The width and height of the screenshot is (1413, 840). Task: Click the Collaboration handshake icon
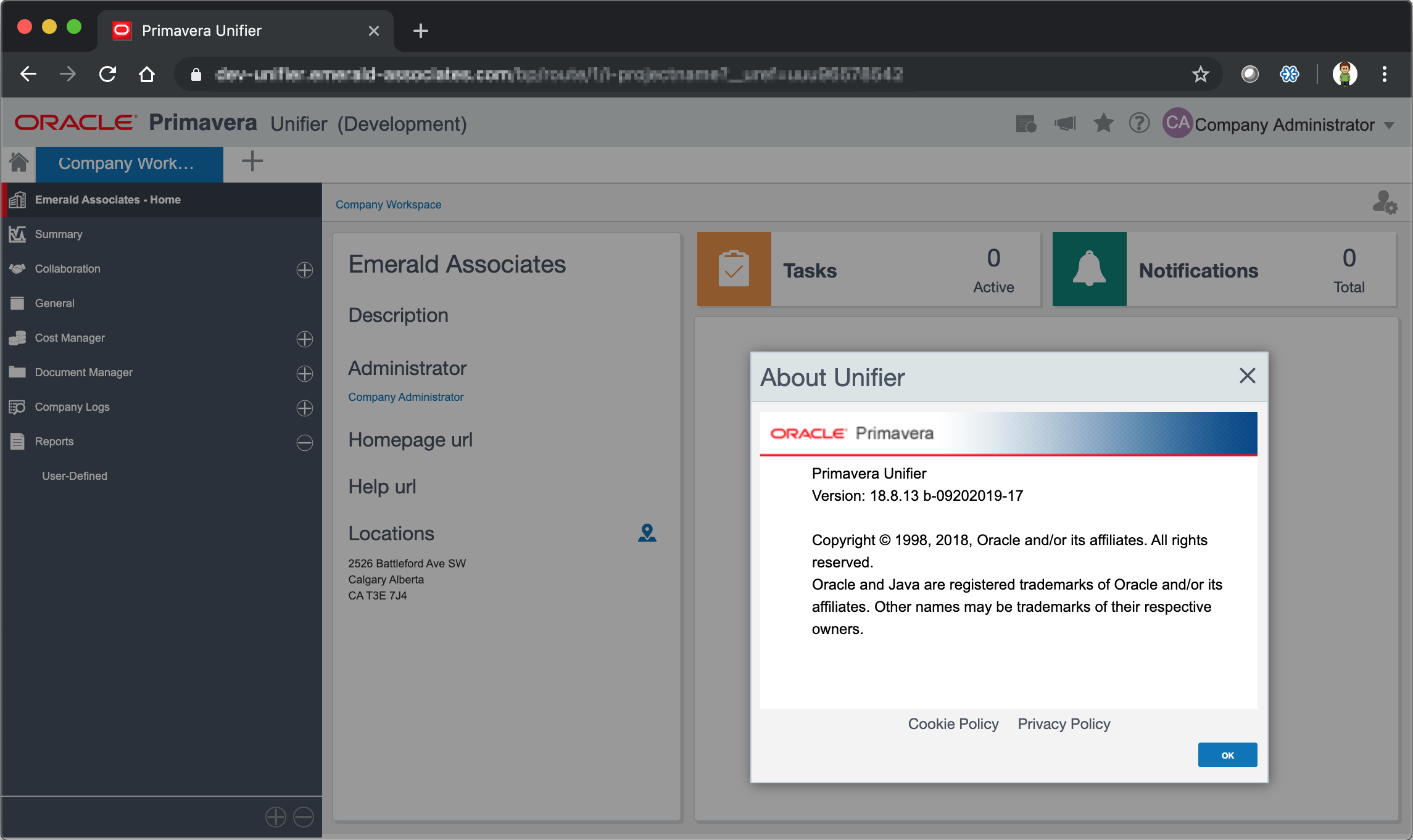[17, 269]
